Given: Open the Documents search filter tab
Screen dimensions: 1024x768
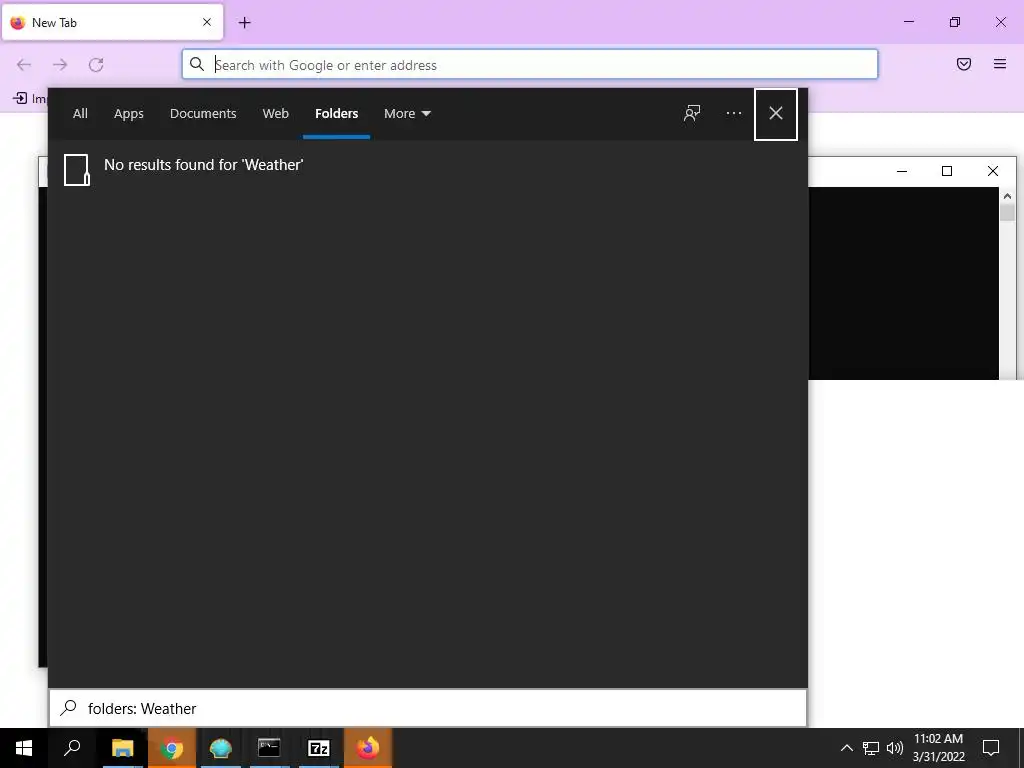Looking at the screenshot, I should pos(203,114).
